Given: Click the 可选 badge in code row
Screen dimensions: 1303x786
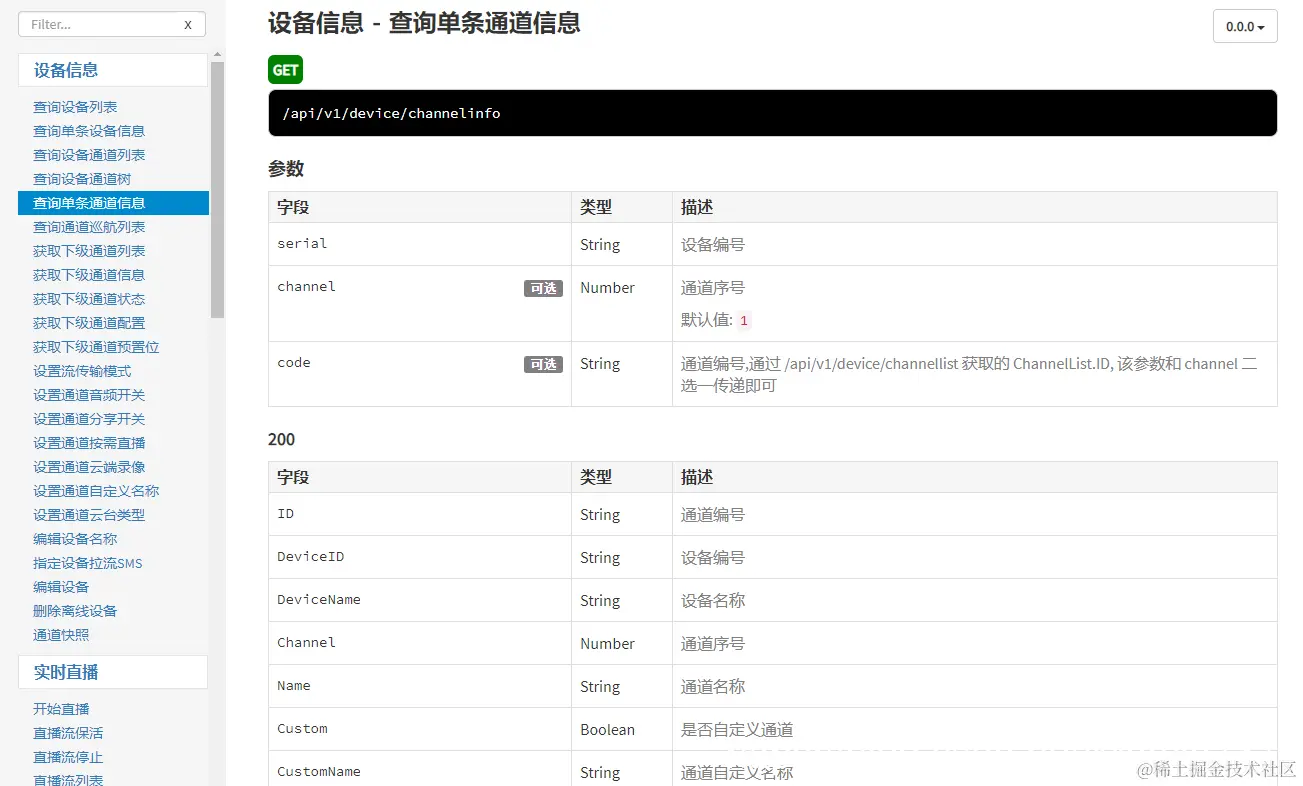Looking at the screenshot, I should coord(543,364).
